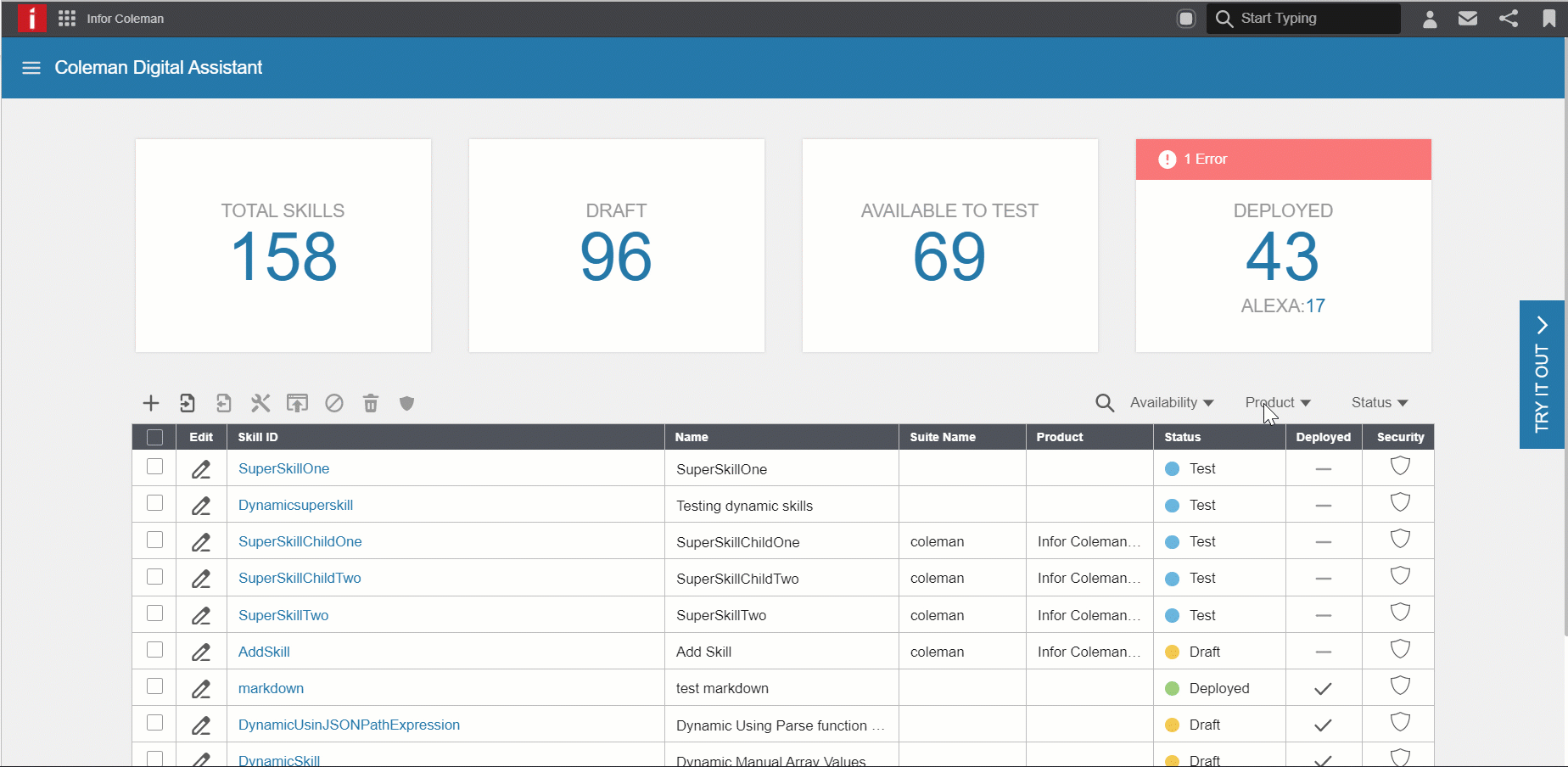Open the Infor app launcher grid
The image size is (1568, 767).
point(67,19)
